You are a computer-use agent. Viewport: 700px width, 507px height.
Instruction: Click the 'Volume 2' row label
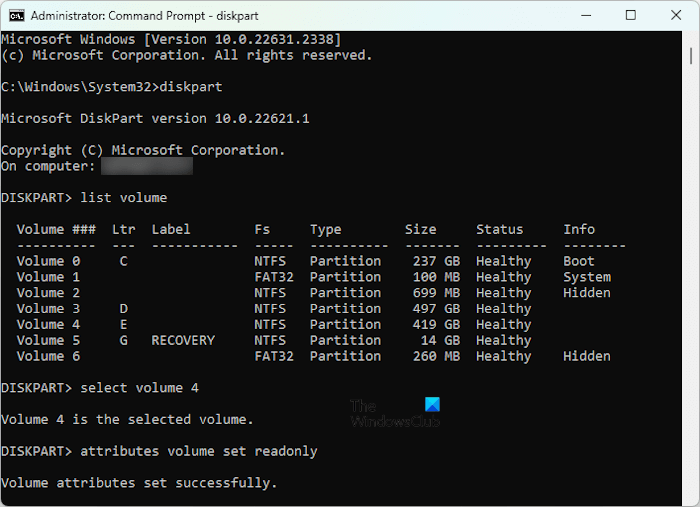pyautogui.click(x=49, y=293)
